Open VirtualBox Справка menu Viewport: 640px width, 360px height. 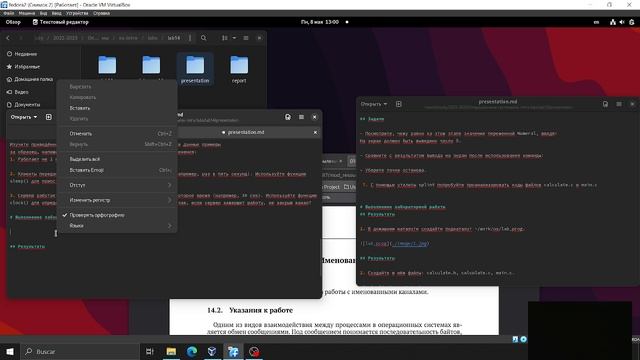click(101, 13)
